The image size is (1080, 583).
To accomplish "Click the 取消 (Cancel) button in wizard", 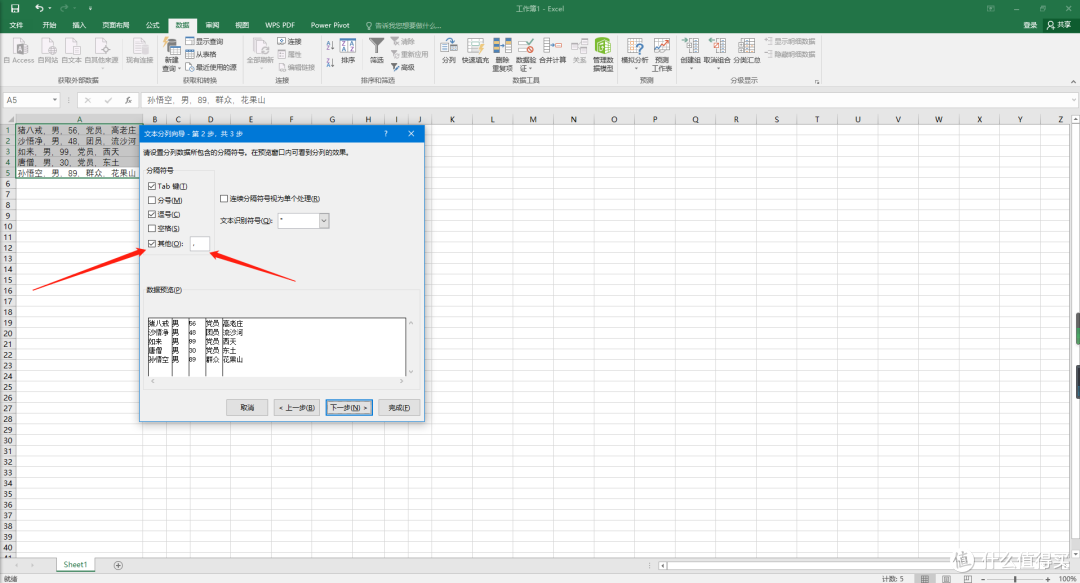I will pyautogui.click(x=247, y=408).
